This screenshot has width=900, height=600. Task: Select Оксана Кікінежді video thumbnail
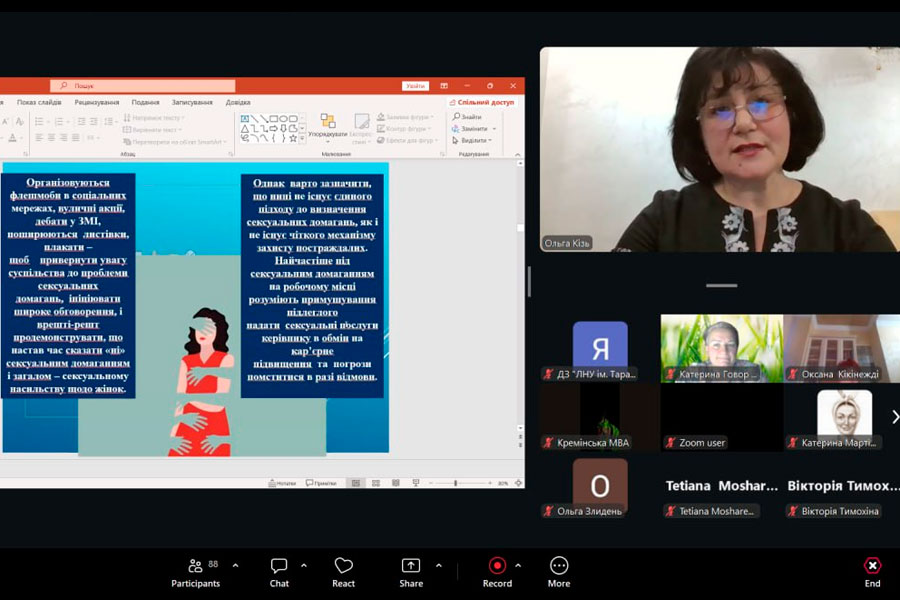(x=841, y=349)
